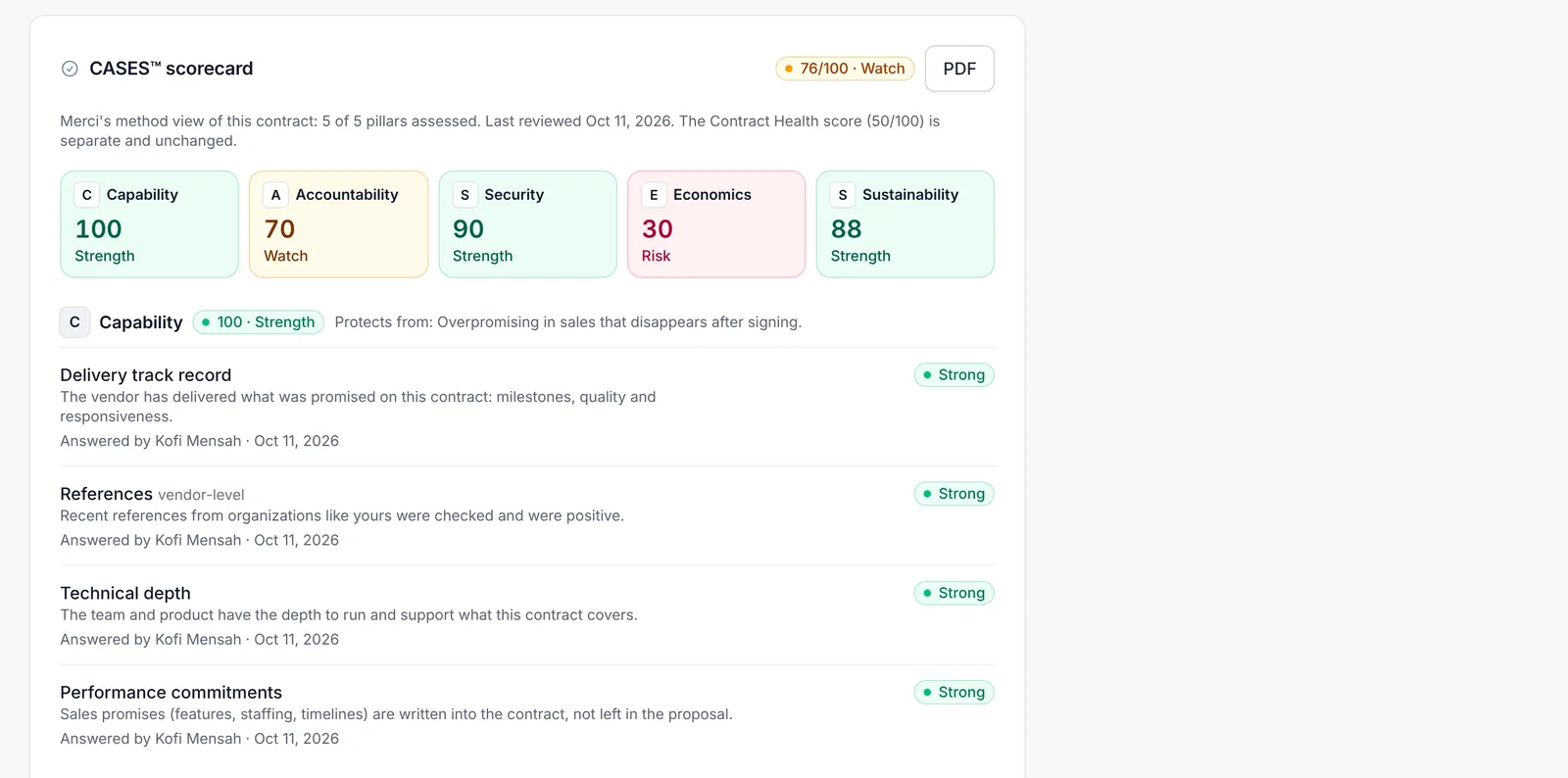Click the score value 90 in Security card
The width and height of the screenshot is (1568, 778).
(x=468, y=229)
